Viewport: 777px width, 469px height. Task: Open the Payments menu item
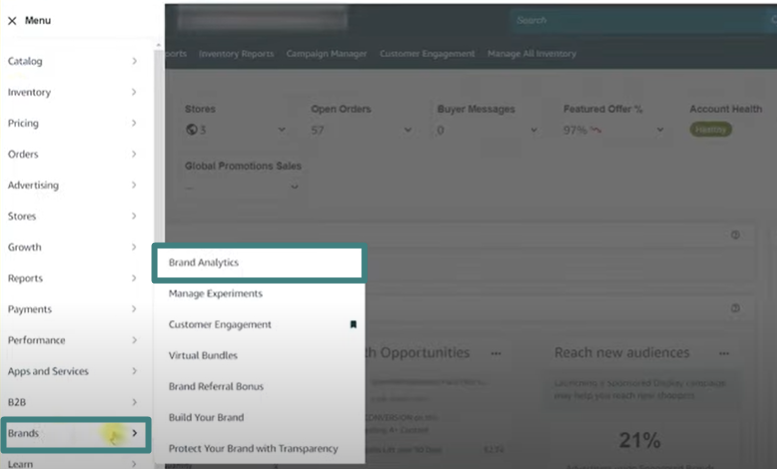[x=30, y=309]
